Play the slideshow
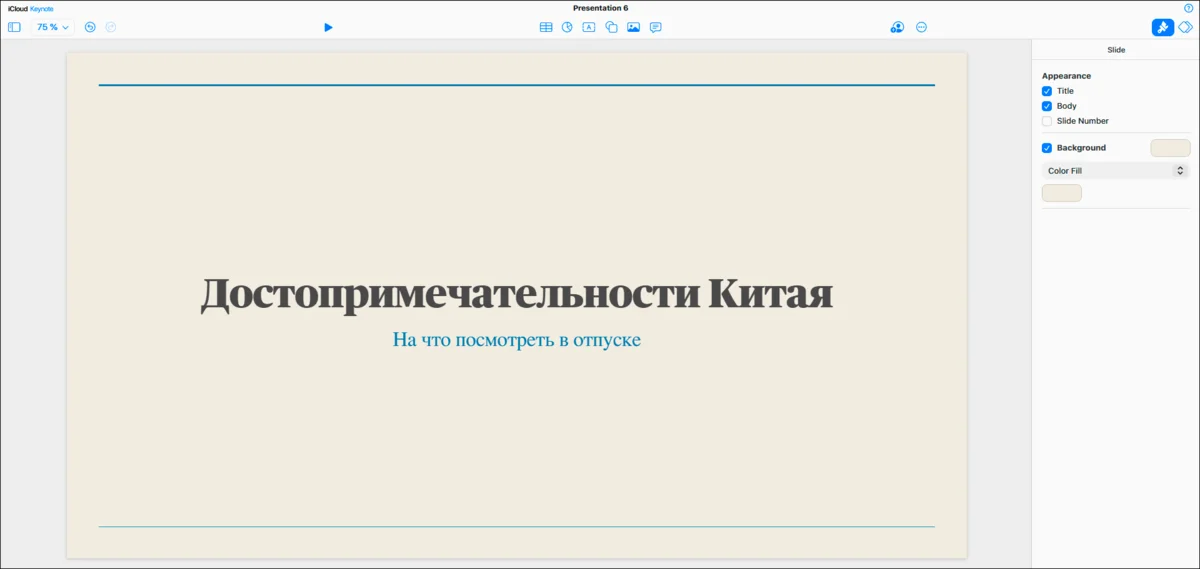 pos(328,27)
